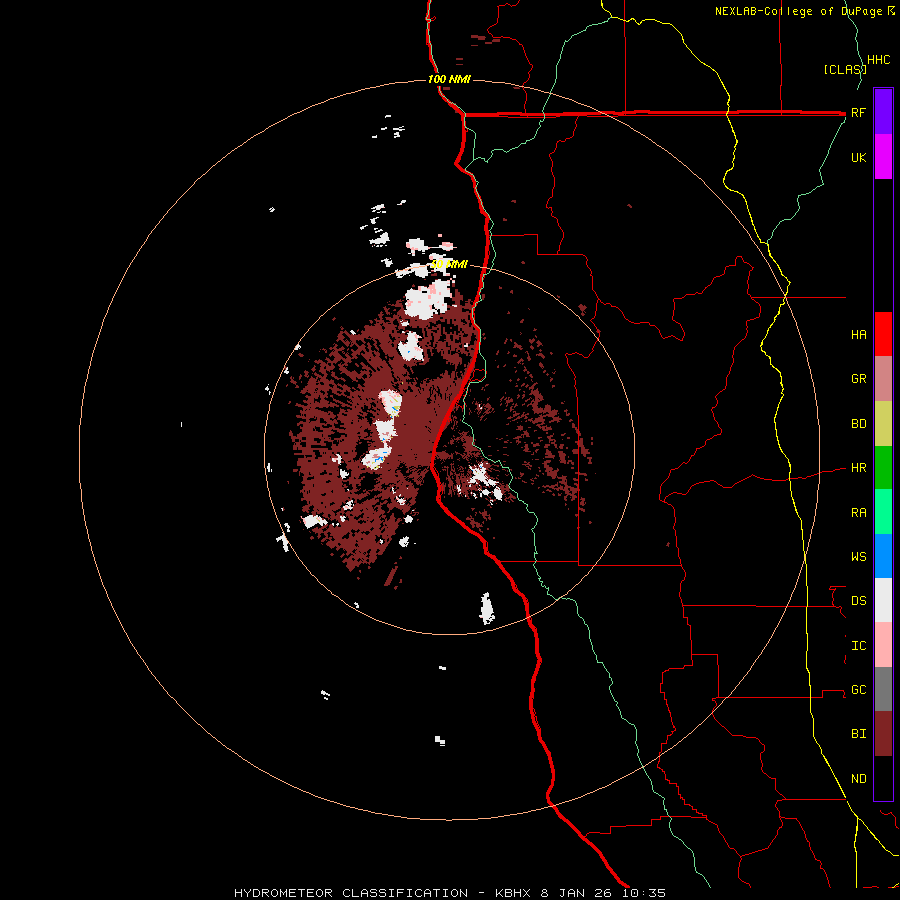Click the 10:35 timestamp
This screenshot has height=900, width=900.
point(644,893)
